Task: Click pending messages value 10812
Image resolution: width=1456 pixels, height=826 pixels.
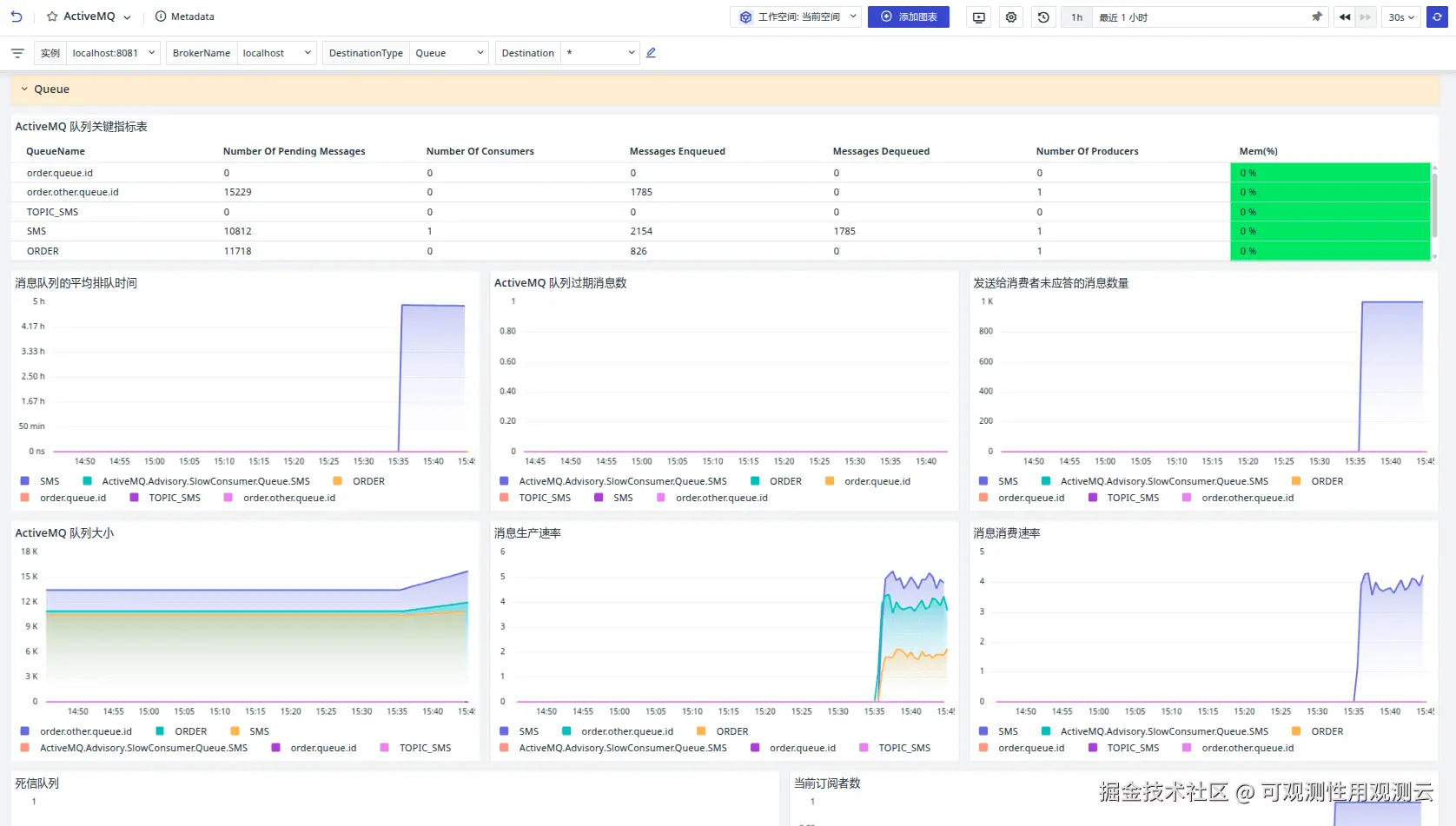Action: [238, 231]
